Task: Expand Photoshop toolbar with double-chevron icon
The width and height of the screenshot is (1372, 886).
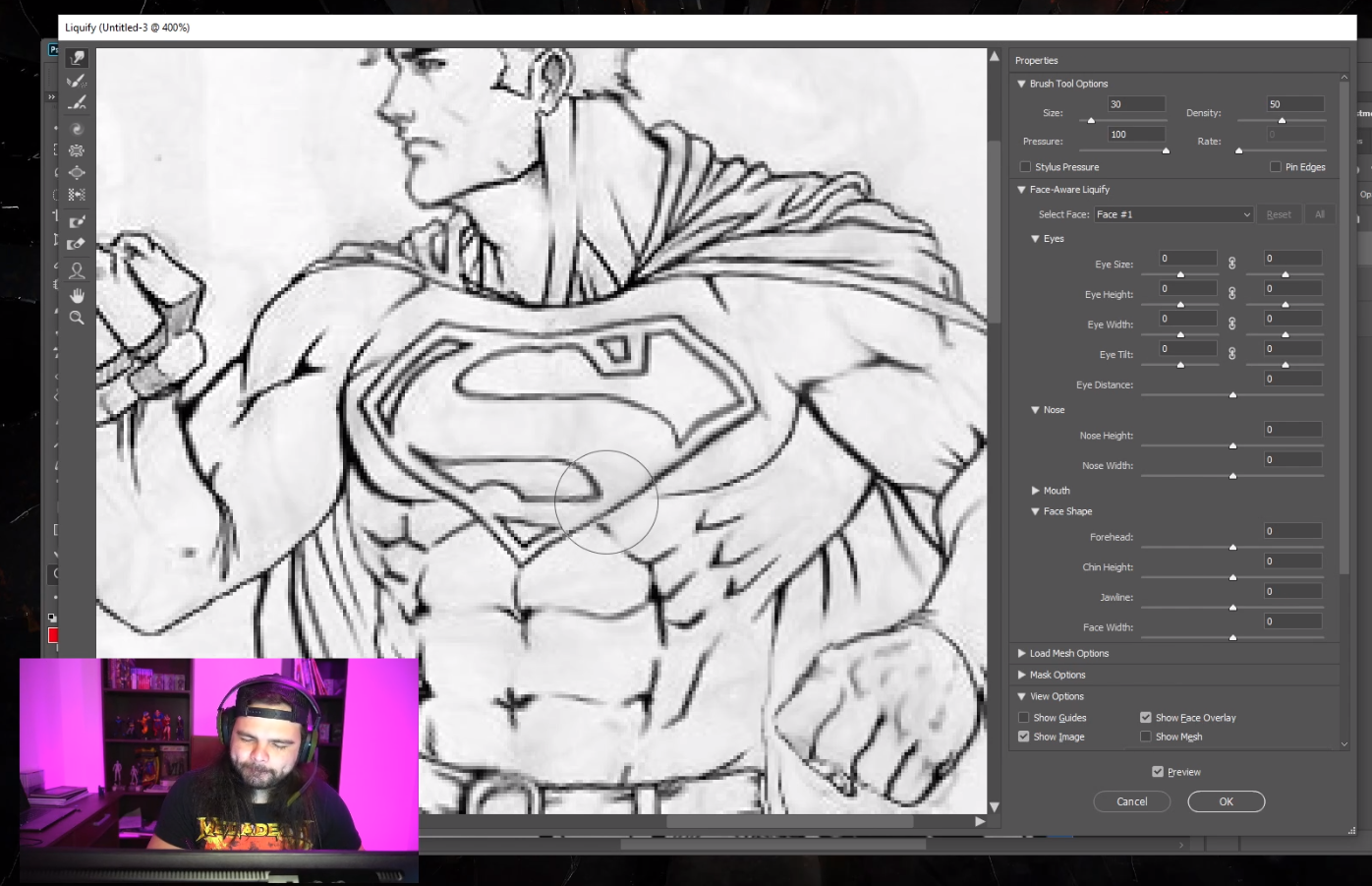Action: pos(51,97)
